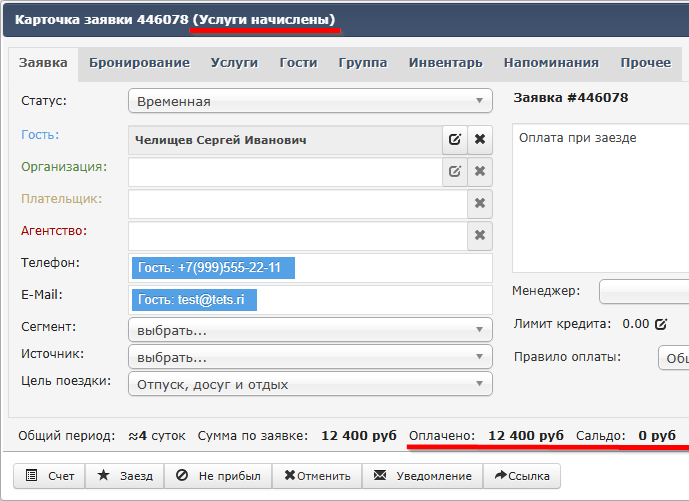Image resolution: width=689 pixels, height=501 pixels.
Task: Open the Инвентарь tab
Action: point(445,63)
